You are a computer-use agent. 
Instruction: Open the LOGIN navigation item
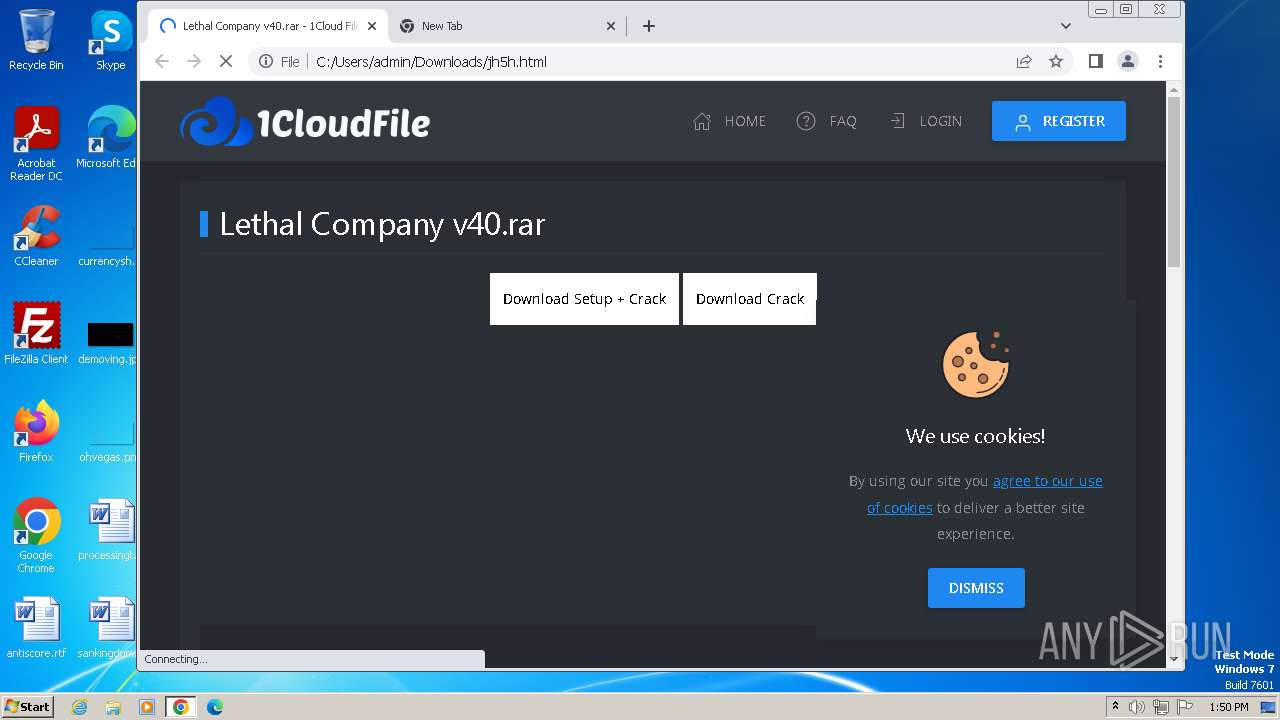click(x=925, y=121)
